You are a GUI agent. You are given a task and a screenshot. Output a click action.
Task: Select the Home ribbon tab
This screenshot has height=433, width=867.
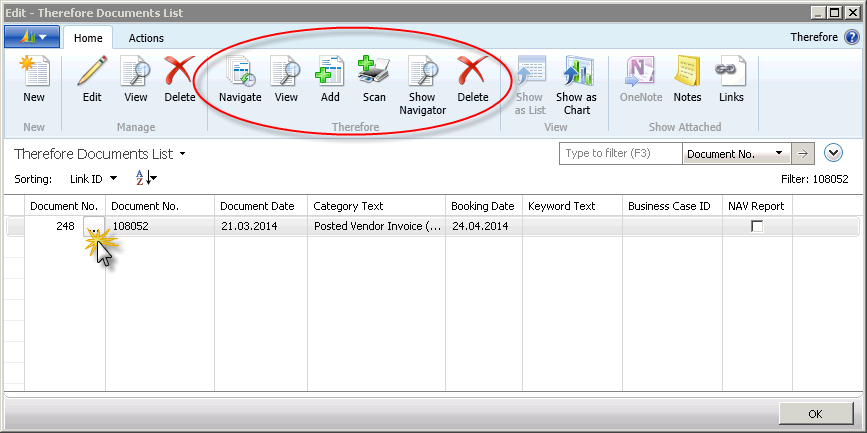(x=89, y=38)
